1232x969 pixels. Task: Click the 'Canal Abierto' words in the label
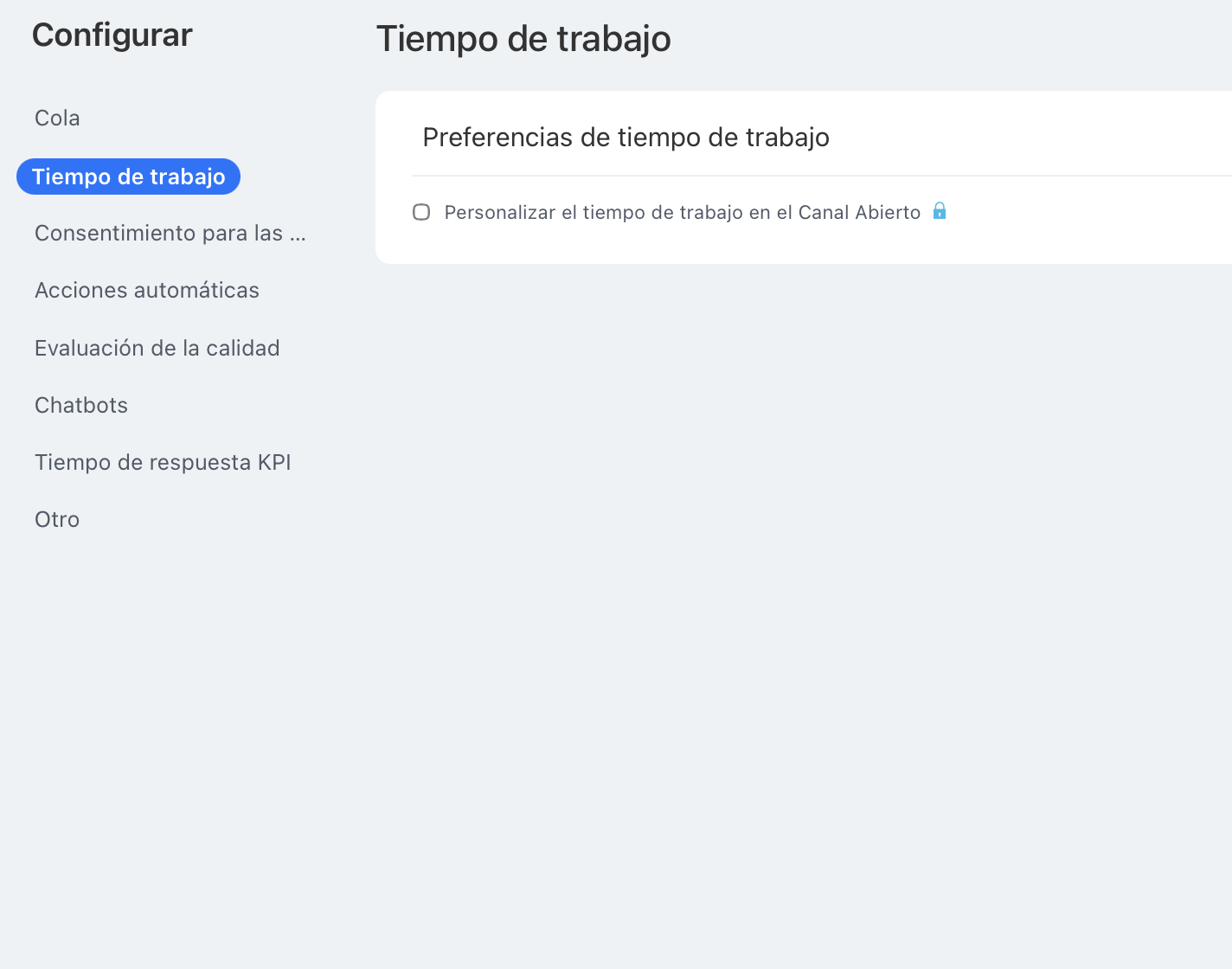[x=859, y=213]
